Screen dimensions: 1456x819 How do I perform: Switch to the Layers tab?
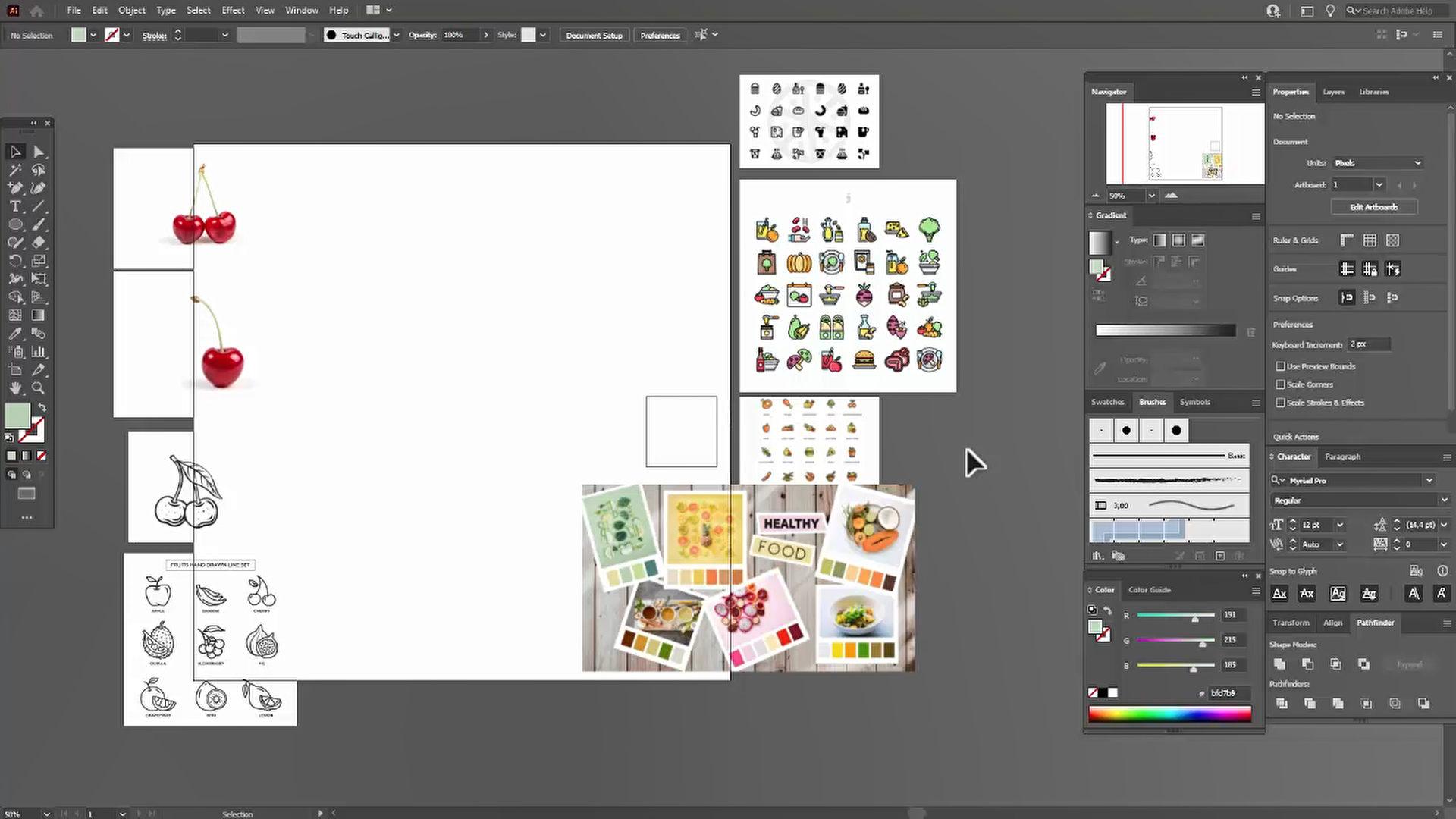point(1333,92)
